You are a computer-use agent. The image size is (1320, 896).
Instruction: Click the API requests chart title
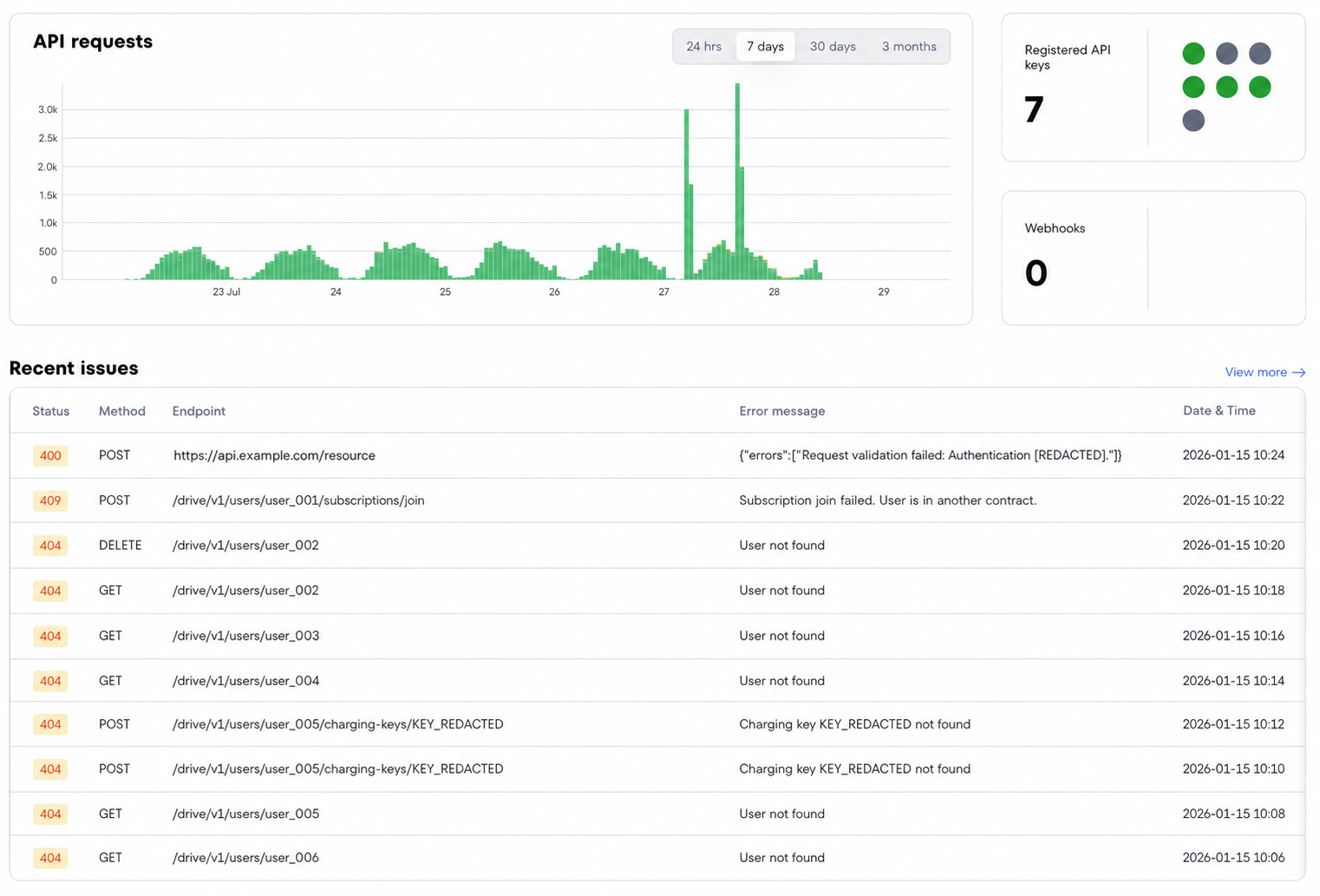pos(93,42)
